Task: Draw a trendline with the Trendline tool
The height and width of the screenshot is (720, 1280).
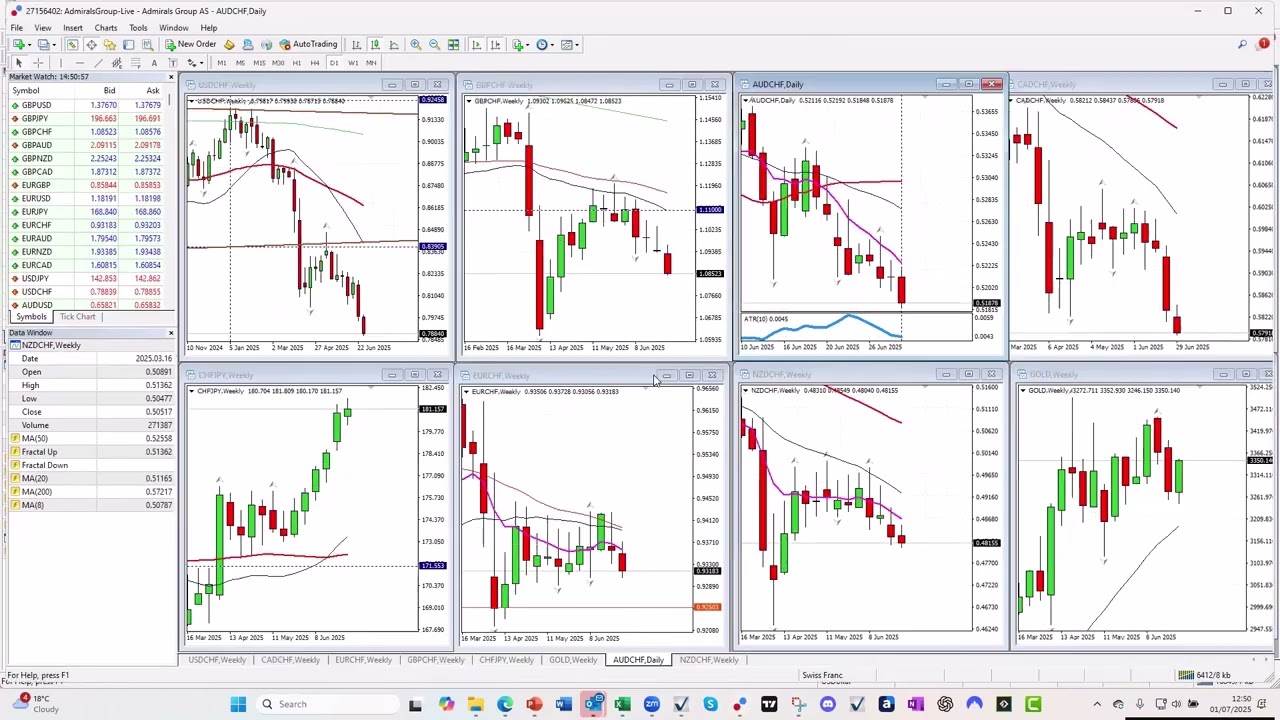Action: click(97, 63)
